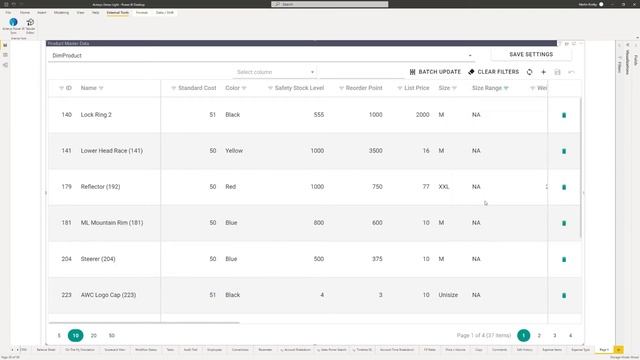This screenshot has width=640, height=360.
Task: Click the BATCH UPDATE button
Action: click(435, 72)
